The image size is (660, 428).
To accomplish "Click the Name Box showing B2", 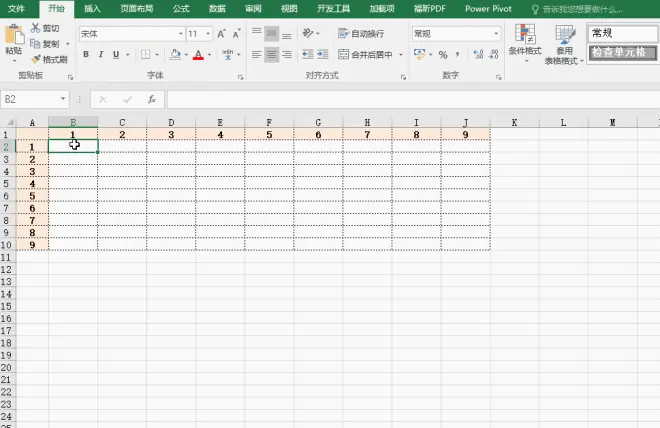I will pyautogui.click(x=29, y=99).
